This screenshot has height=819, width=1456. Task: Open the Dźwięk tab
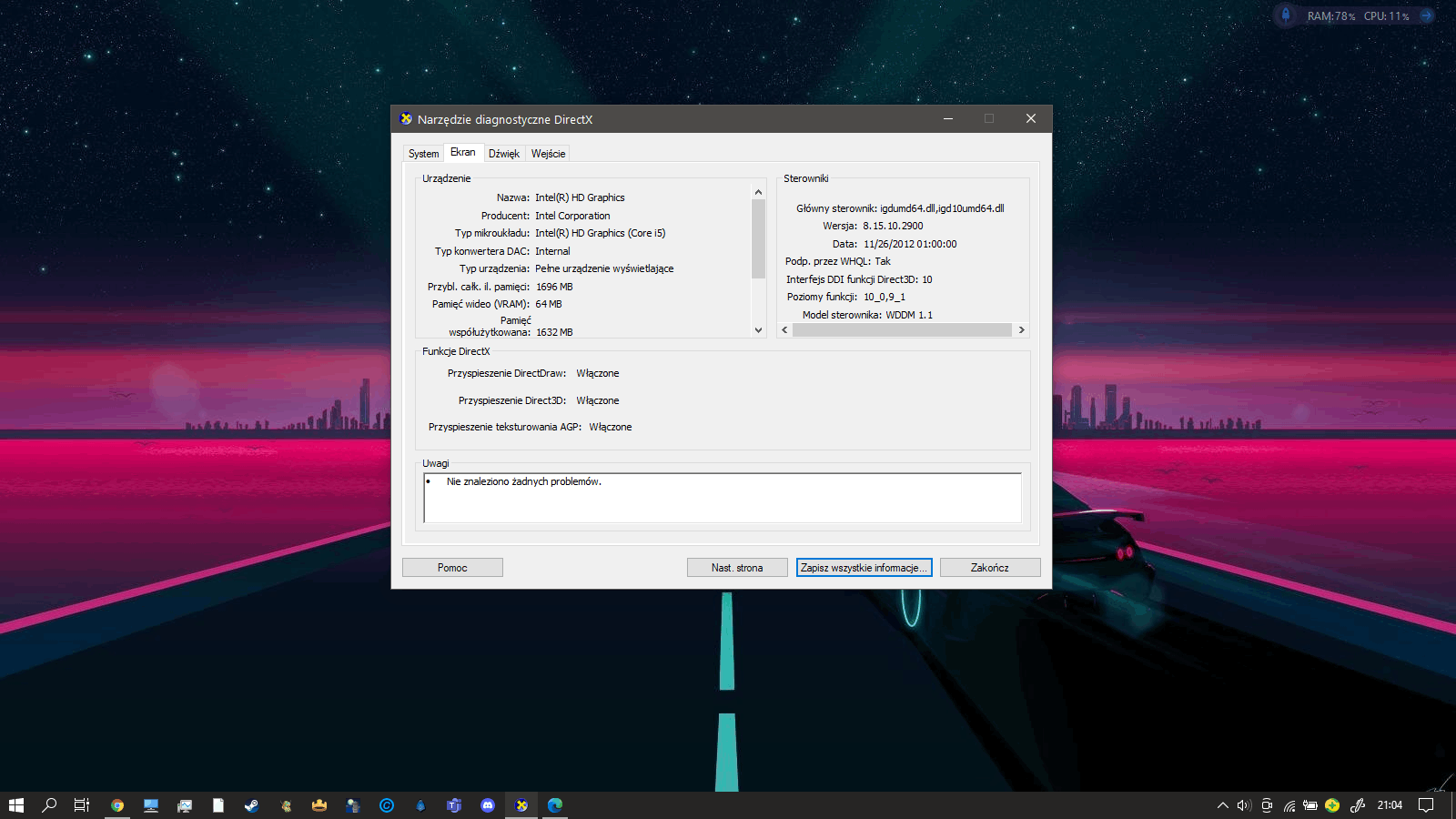[x=504, y=154]
